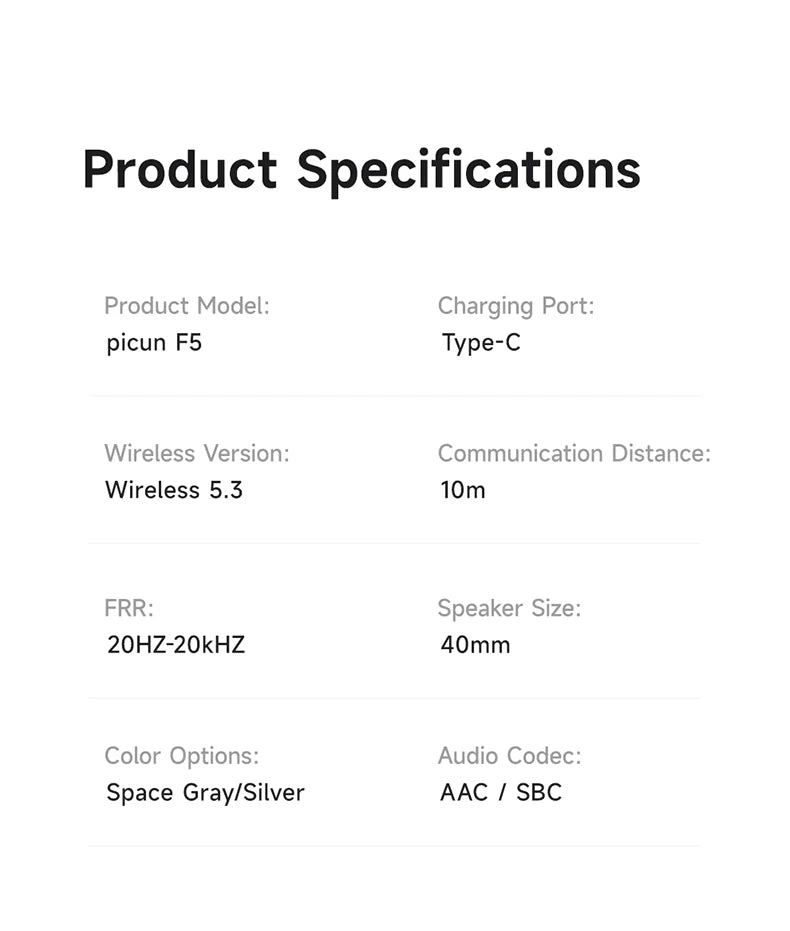This screenshot has height=931, width=790.
Task: Click the word Specifications in the heading
Action: pyautogui.click(x=468, y=170)
